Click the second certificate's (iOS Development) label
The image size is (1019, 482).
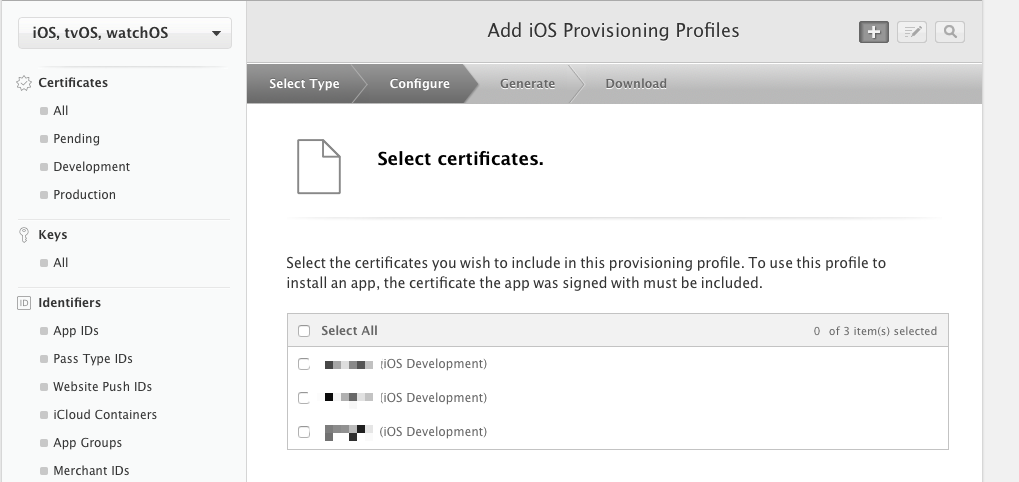coord(433,398)
